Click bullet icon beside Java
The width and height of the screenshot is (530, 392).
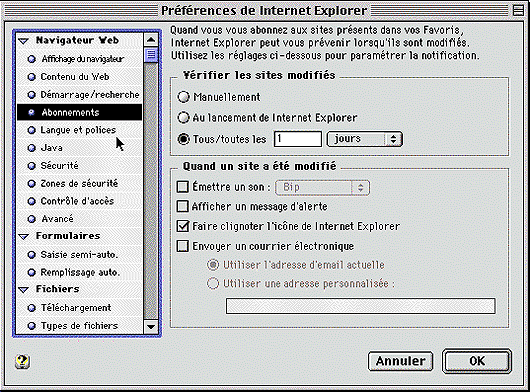pos(31,148)
